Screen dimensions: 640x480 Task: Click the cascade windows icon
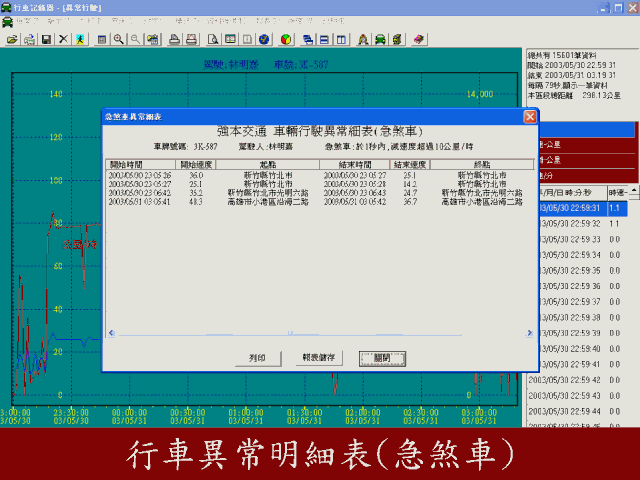pyautogui.click(x=308, y=39)
